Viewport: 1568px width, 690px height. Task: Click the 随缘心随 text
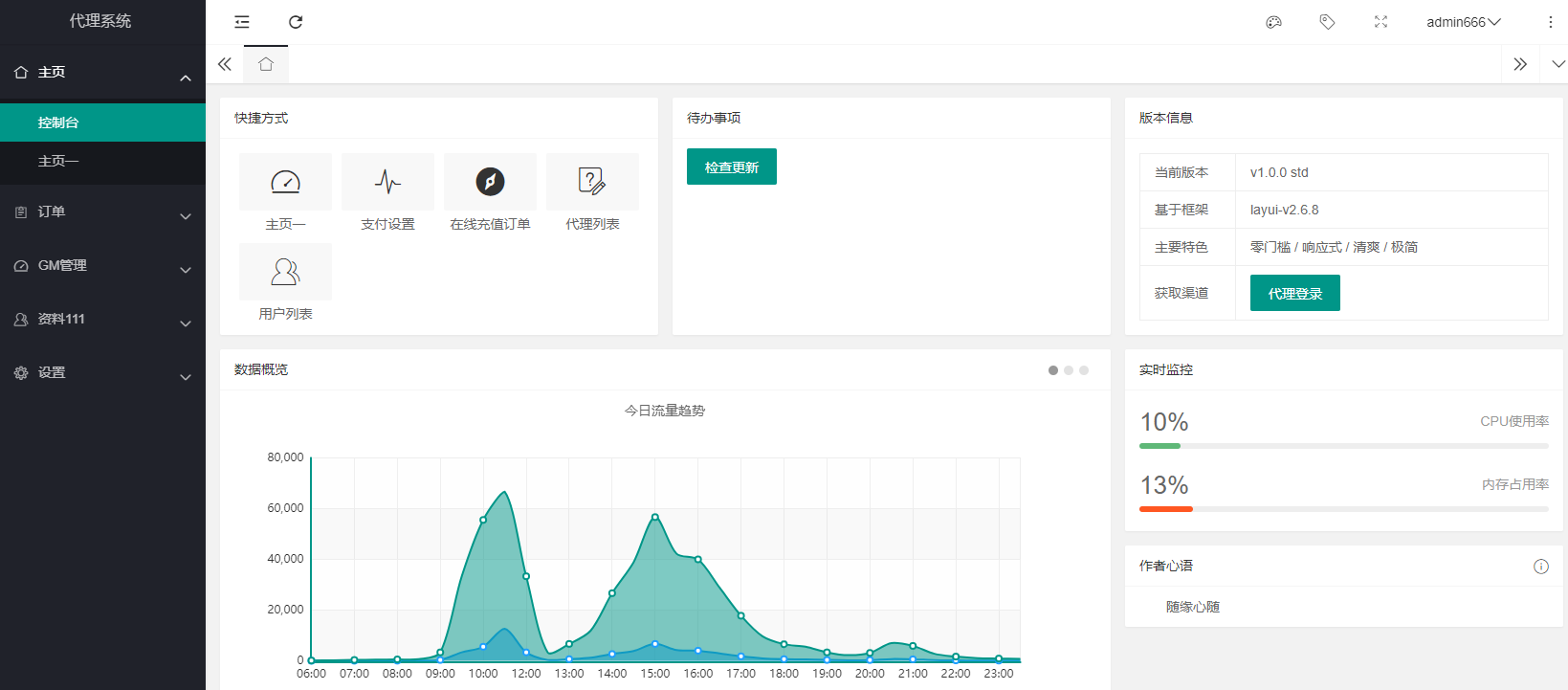coord(1193,607)
